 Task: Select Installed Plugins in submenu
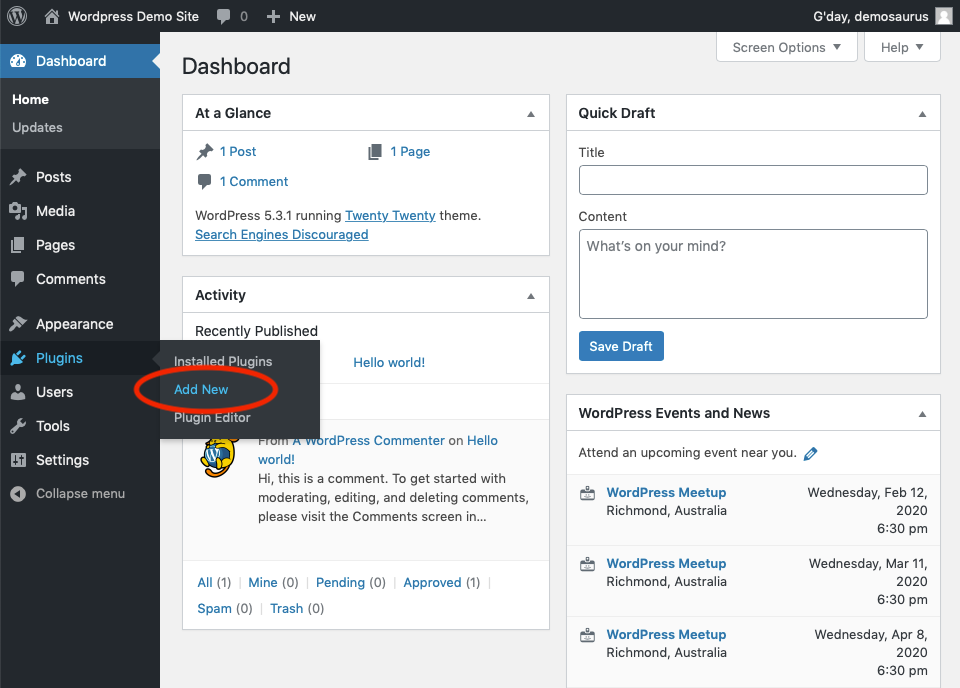point(223,361)
